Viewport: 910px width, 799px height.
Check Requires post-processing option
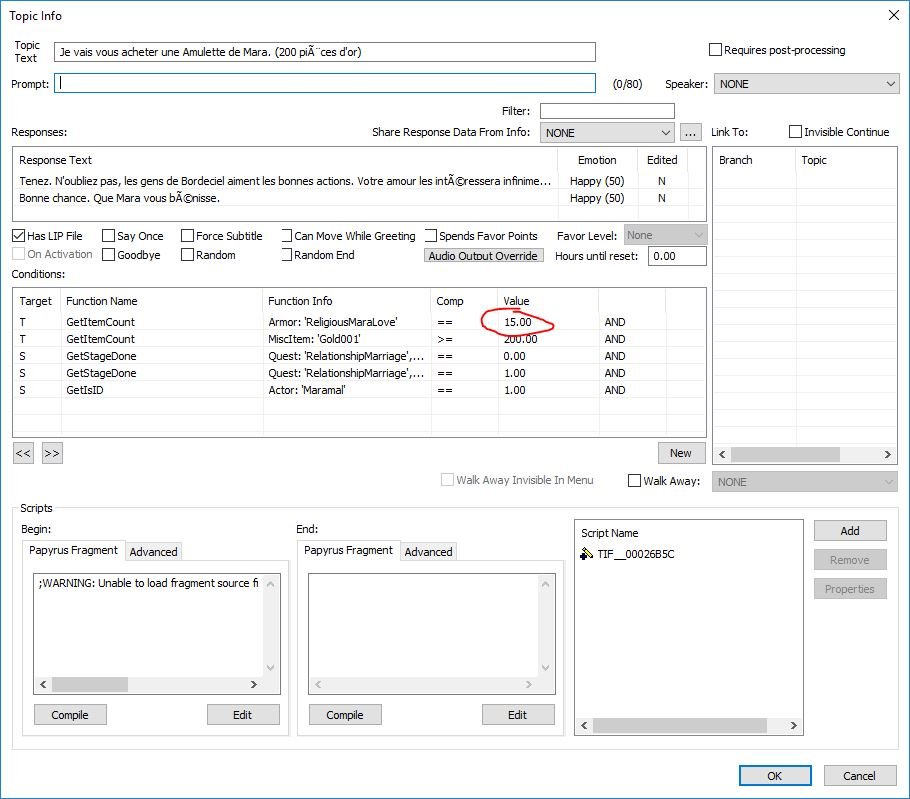(715, 50)
